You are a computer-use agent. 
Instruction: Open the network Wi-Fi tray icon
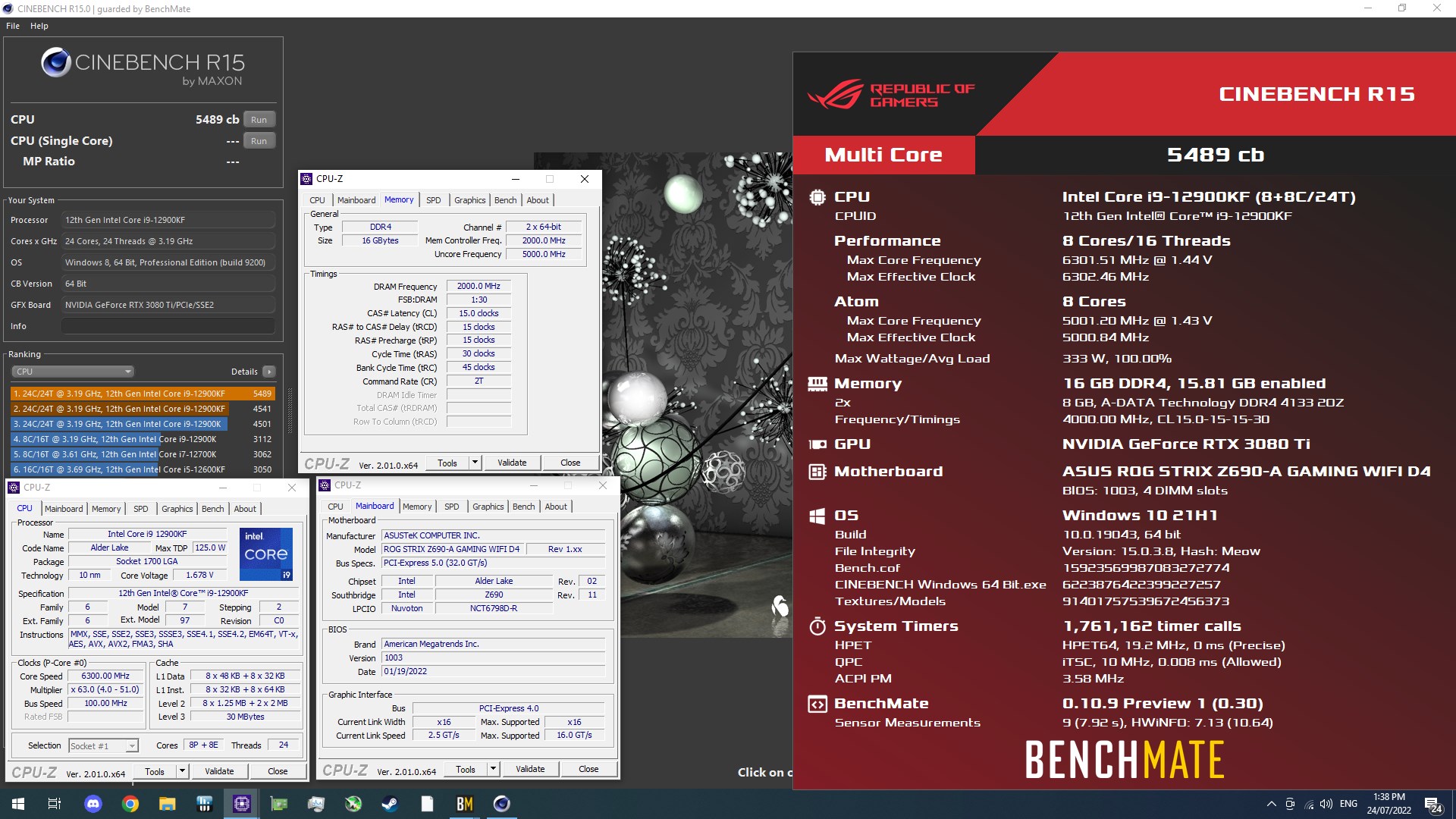point(1308,804)
